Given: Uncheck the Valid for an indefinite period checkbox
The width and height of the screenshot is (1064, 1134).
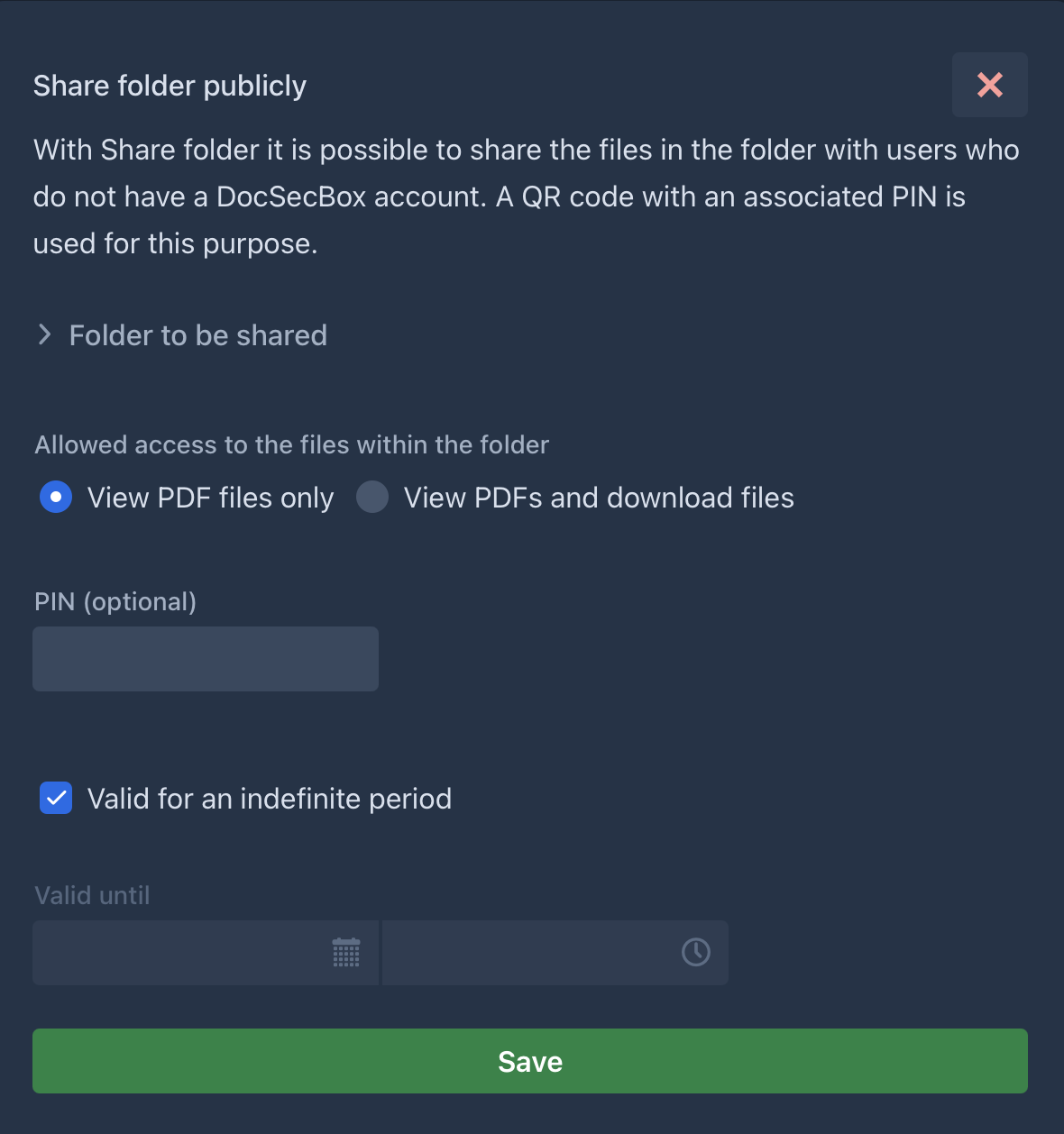Looking at the screenshot, I should click(56, 798).
